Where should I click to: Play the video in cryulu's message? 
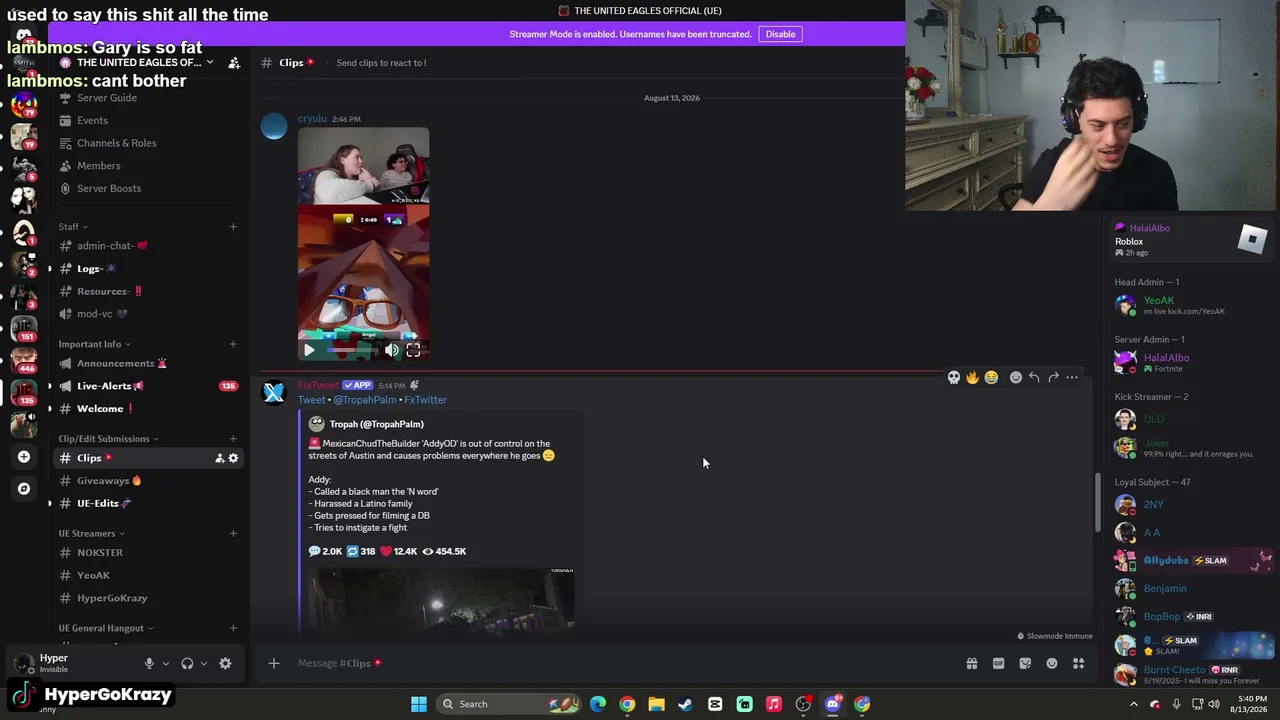[x=309, y=350]
